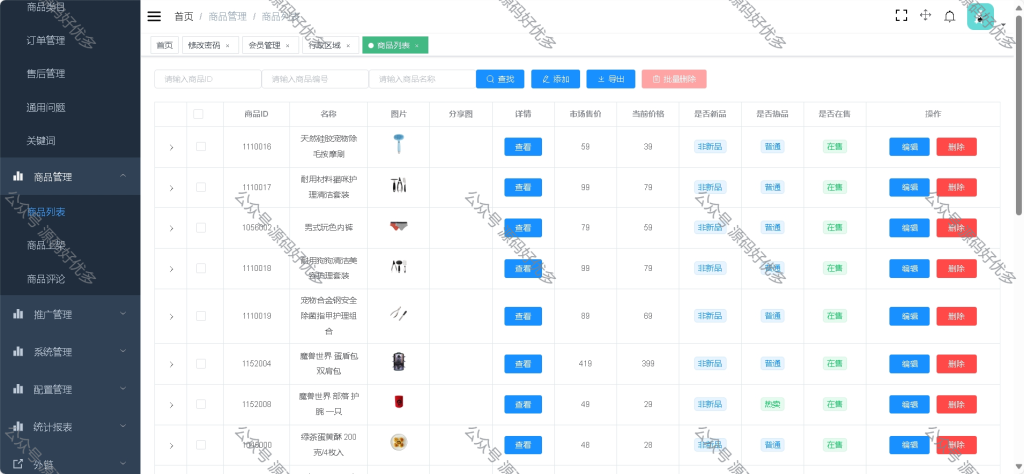This screenshot has height=474, width=1024.
Task: Click product image for item 1152008
Action: tap(398, 402)
